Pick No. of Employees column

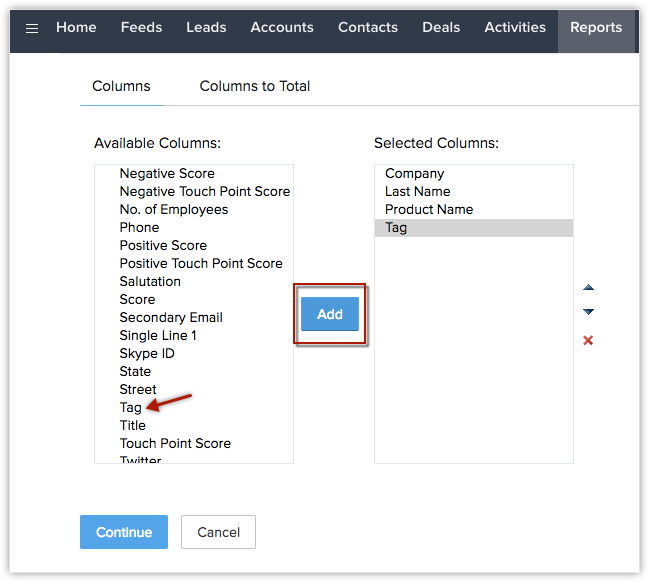[174, 209]
